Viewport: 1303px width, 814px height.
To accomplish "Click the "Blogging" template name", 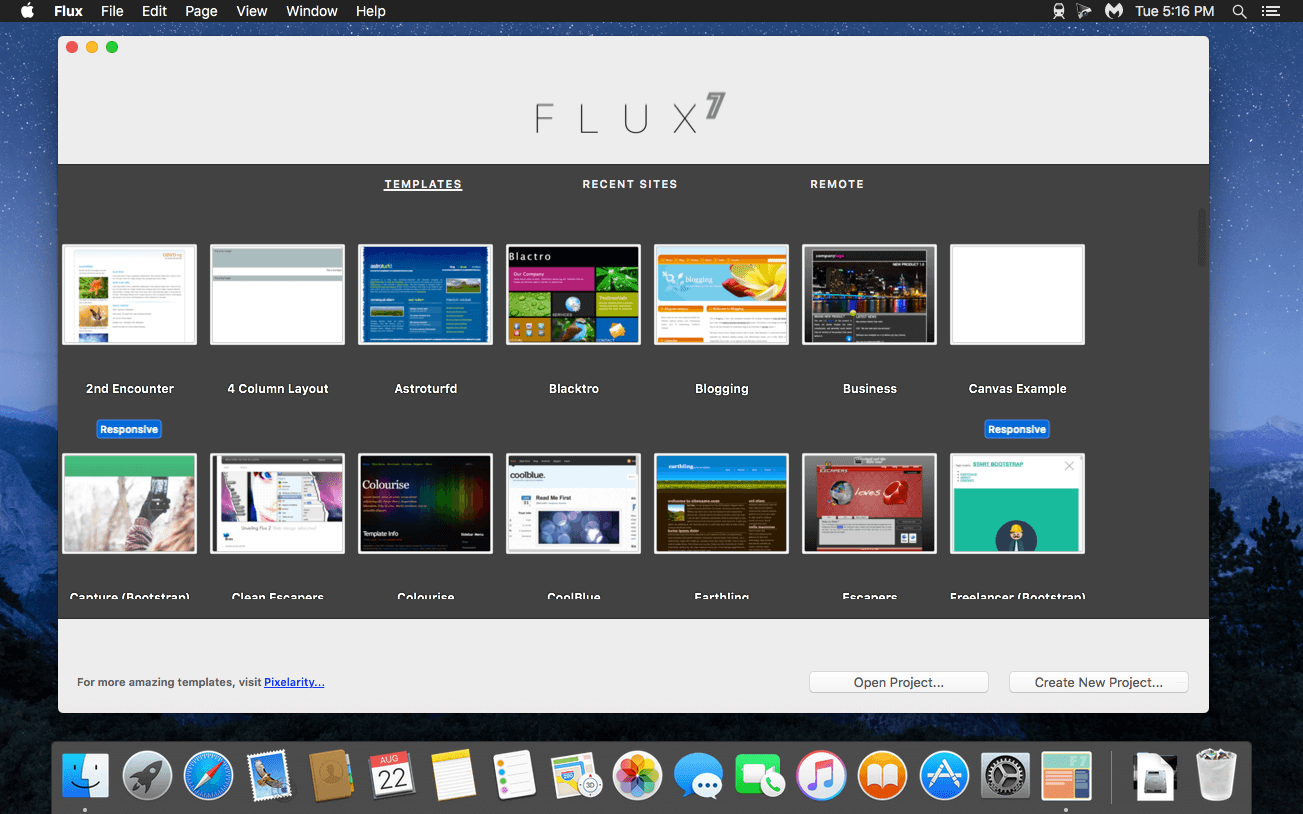I will coord(722,389).
